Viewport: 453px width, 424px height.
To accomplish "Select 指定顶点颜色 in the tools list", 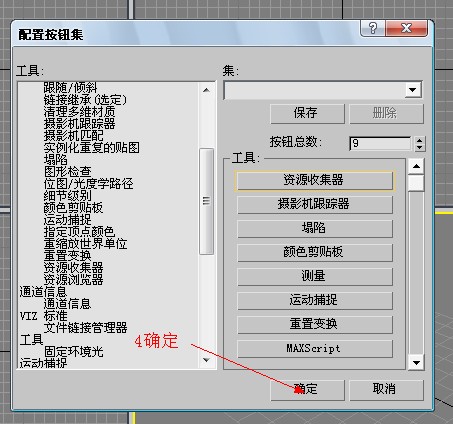I will click(79, 232).
